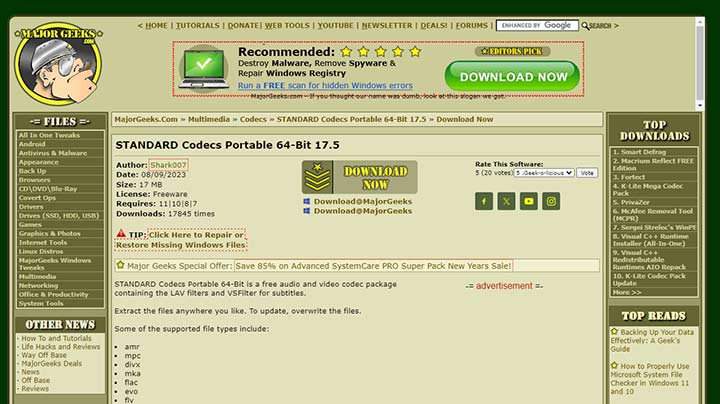Click the search magnifier icon
The height and width of the screenshot is (404, 720).
coord(585,26)
